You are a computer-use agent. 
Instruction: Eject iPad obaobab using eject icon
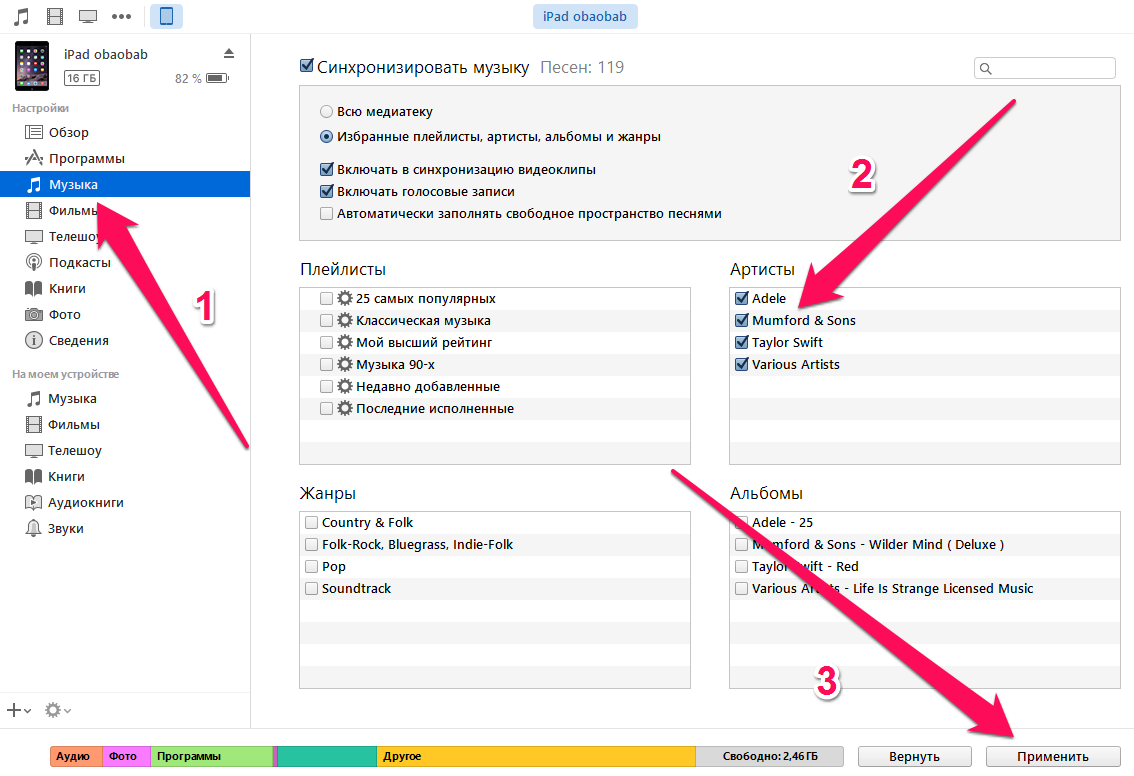[229, 53]
